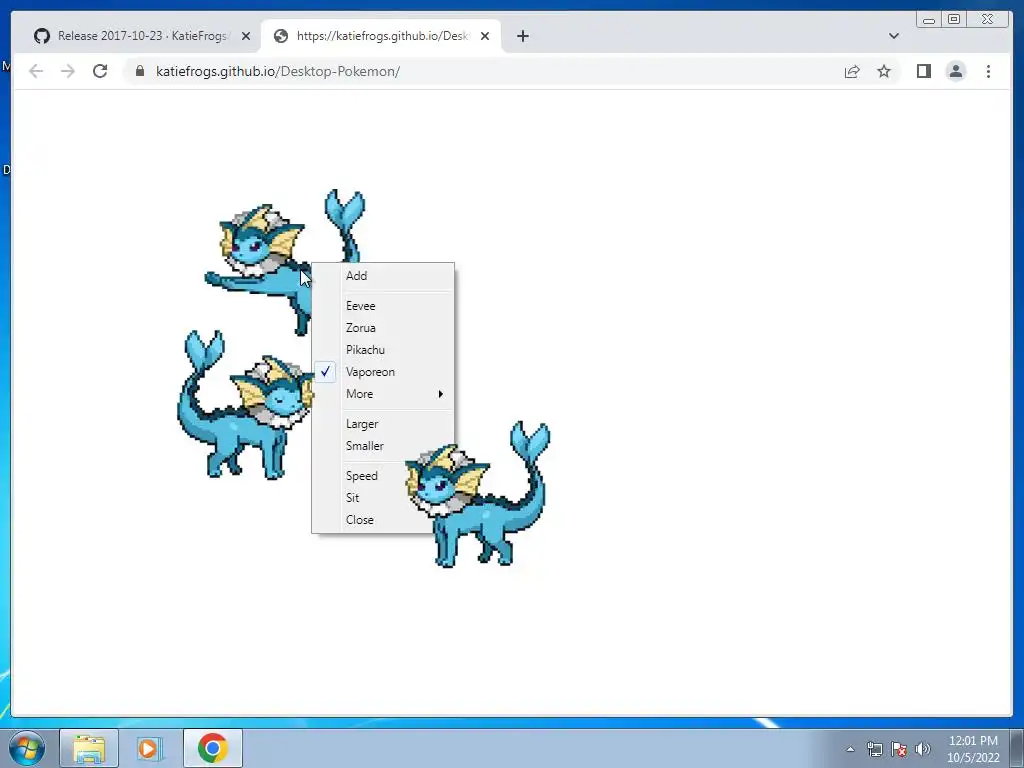Show hidden tray icons arrow
Image resolution: width=1024 pixels, height=768 pixels.
(850, 749)
